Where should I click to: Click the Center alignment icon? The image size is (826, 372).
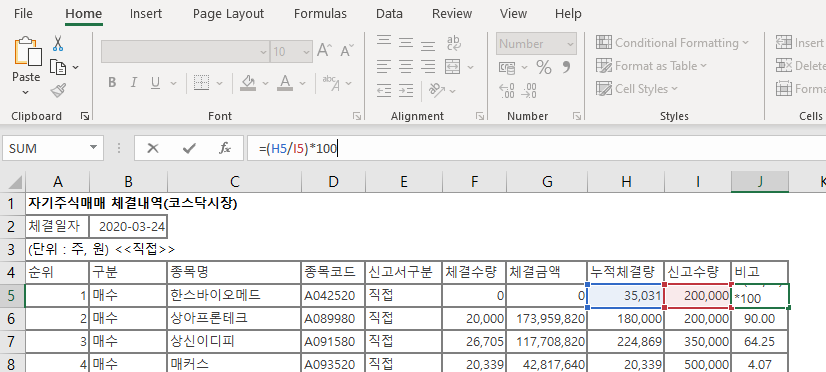pyautogui.click(x=406, y=66)
